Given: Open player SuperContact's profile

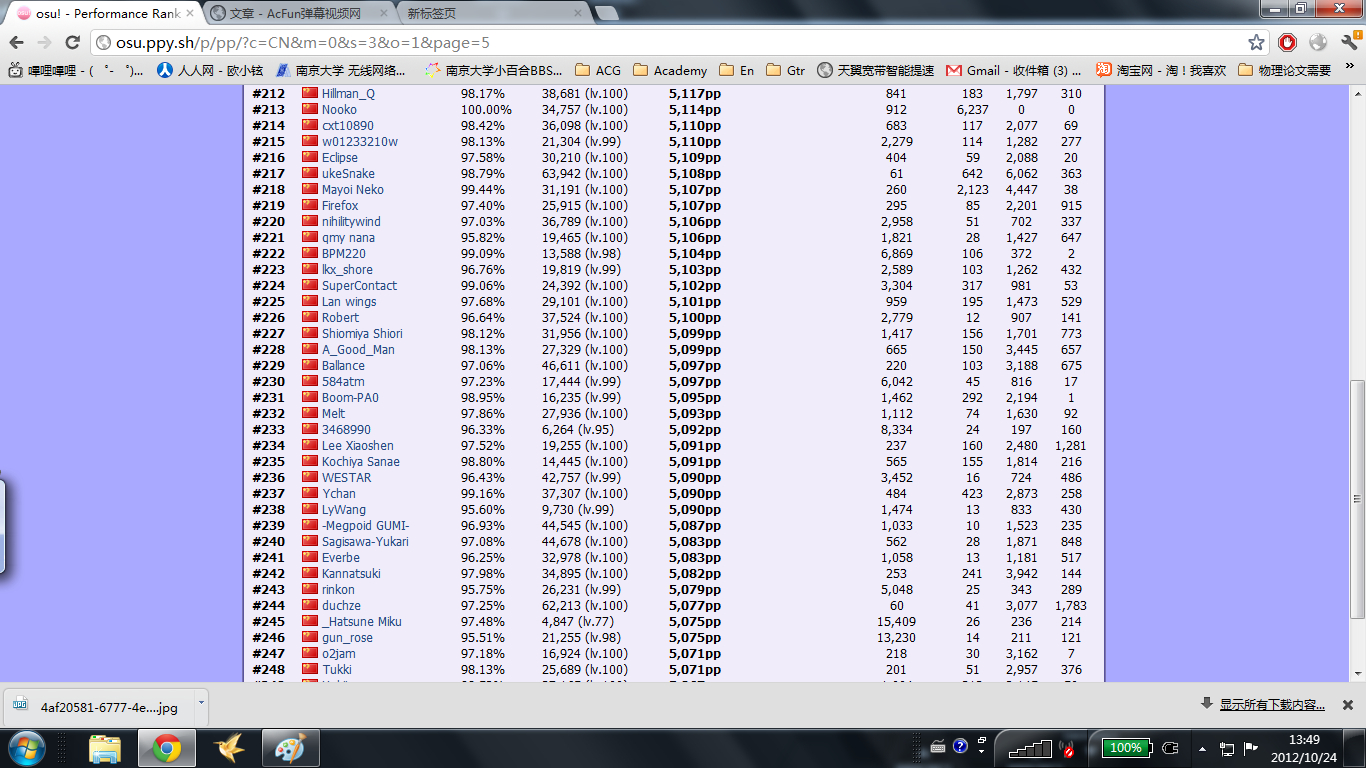Looking at the screenshot, I should [x=359, y=285].
